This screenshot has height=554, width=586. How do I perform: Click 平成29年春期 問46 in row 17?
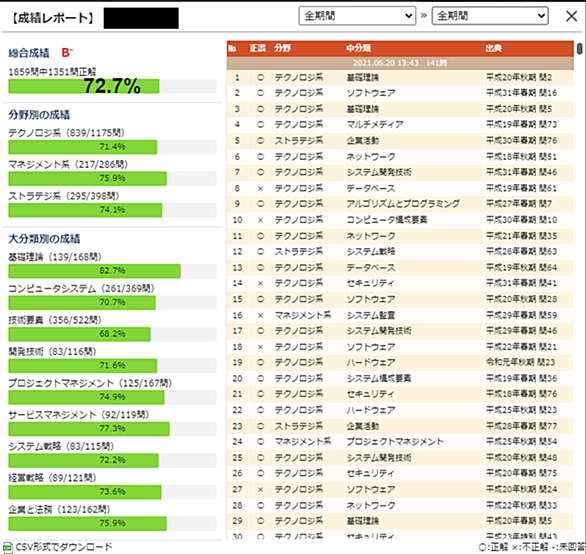pos(521,331)
